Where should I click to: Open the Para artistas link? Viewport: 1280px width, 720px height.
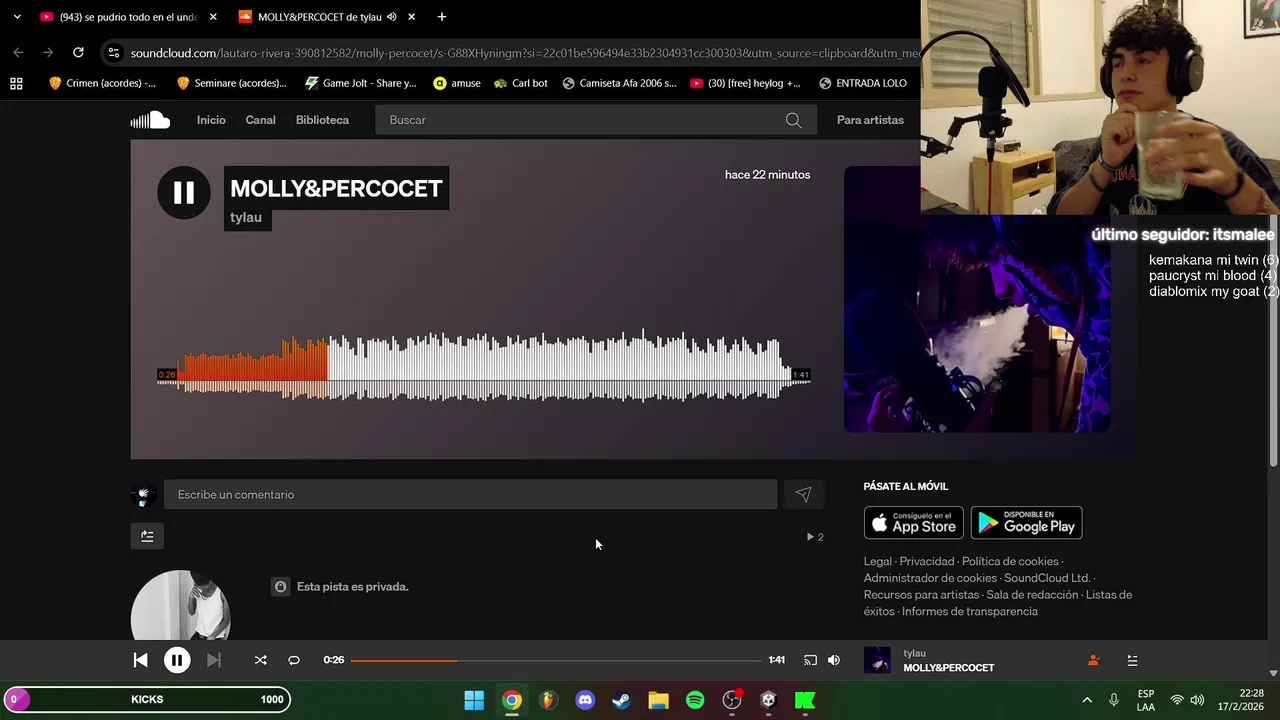870,120
